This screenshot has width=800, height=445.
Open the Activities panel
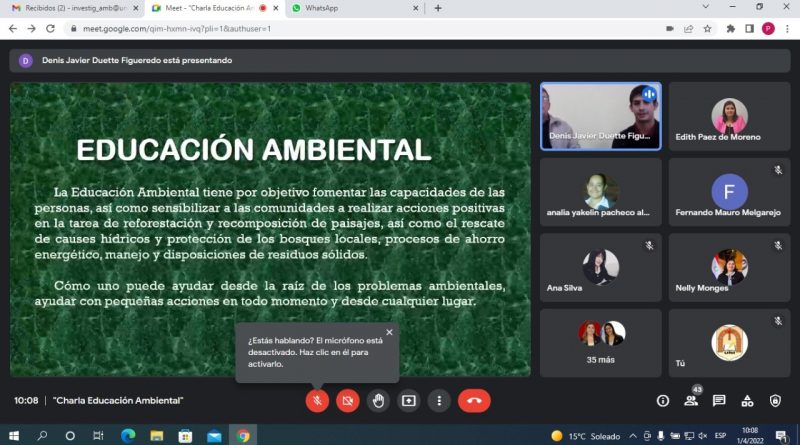click(747, 400)
